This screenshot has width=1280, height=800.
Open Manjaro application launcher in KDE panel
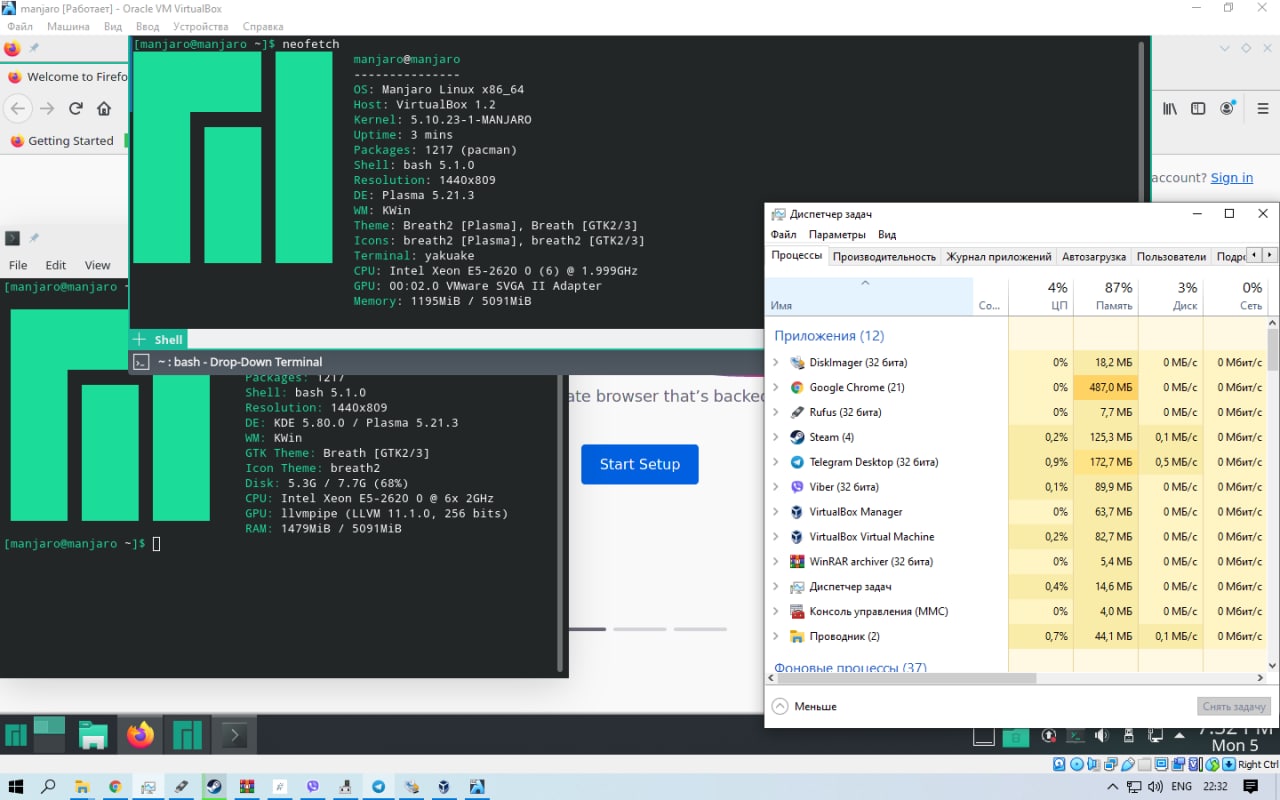click(15, 736)
